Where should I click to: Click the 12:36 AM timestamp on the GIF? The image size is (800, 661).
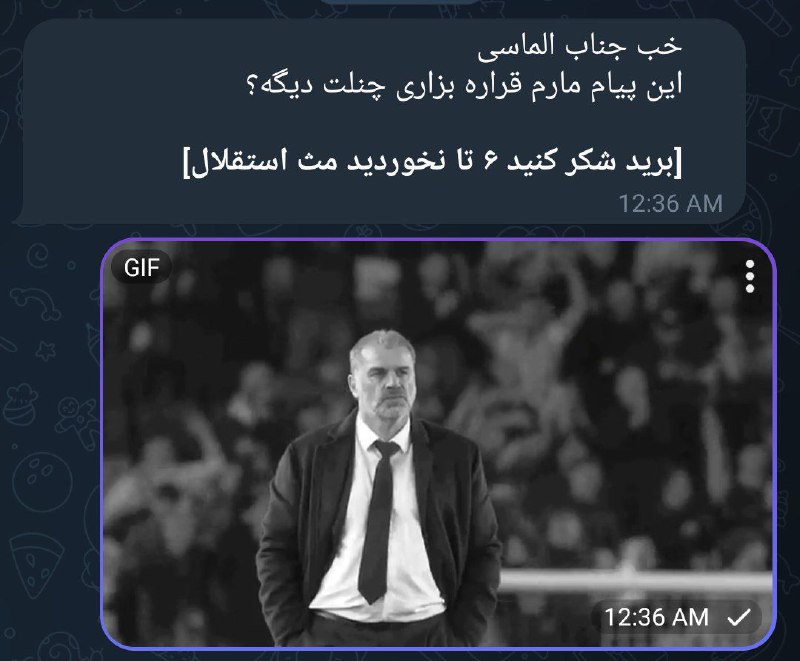tap(657, 618)
